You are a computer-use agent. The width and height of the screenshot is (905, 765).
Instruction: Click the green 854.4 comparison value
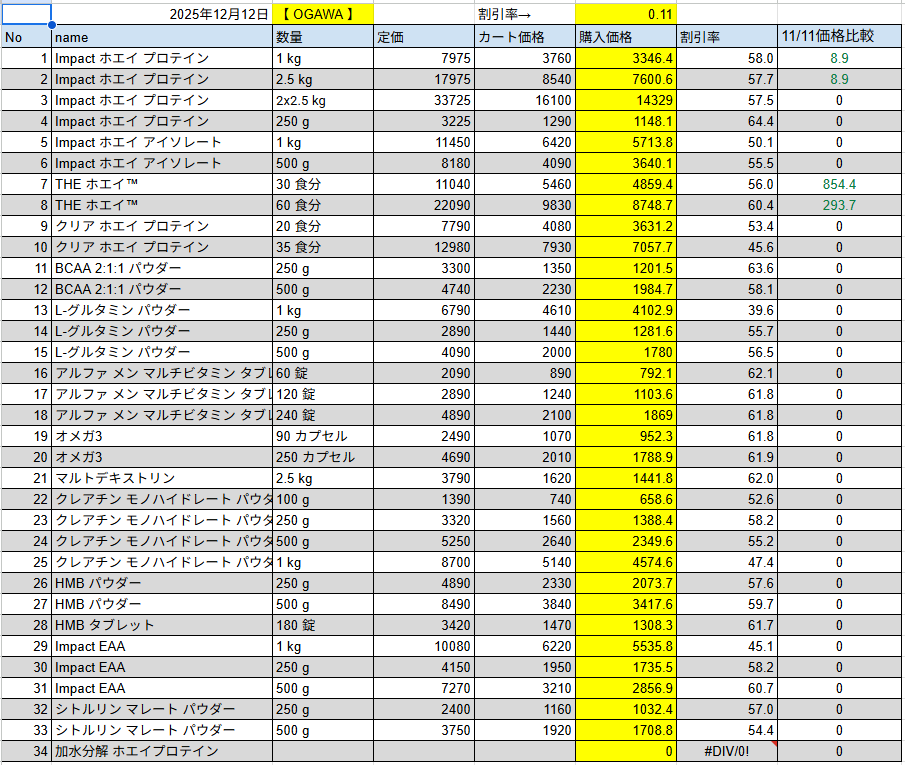838,184
